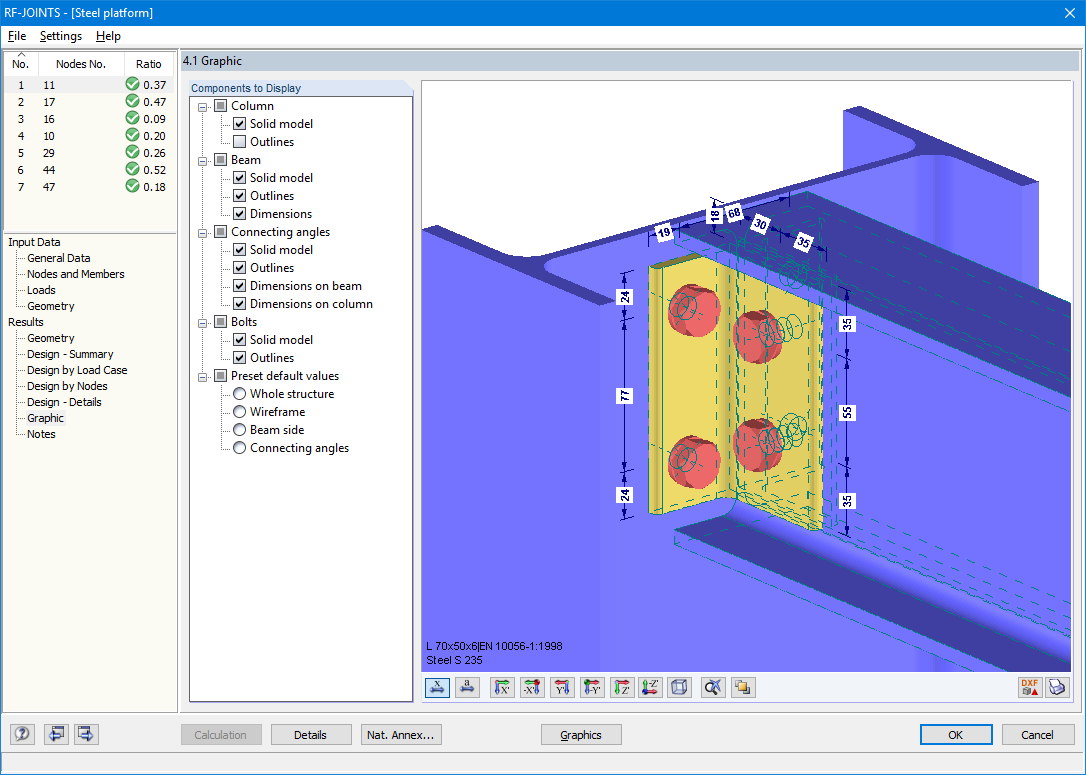The image size is (1086, 775).
Task: Select row 6 with node 44
Action: tap(89, 170)
